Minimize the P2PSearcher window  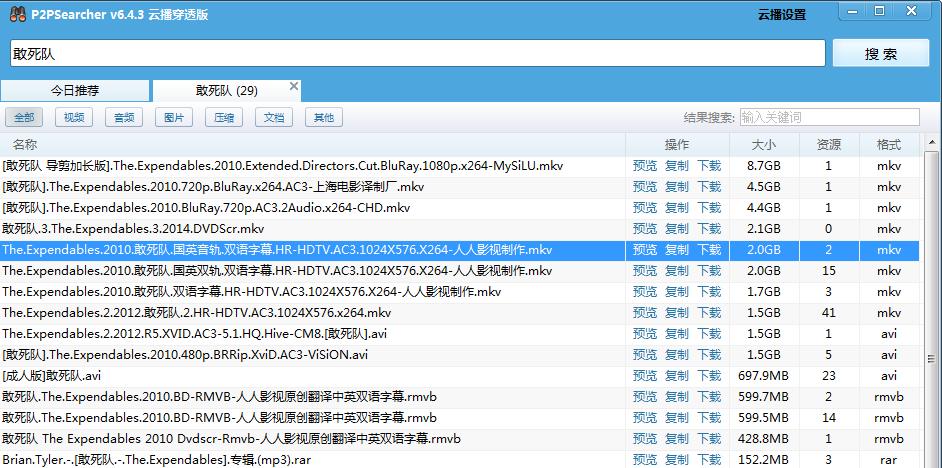point(852,11)
